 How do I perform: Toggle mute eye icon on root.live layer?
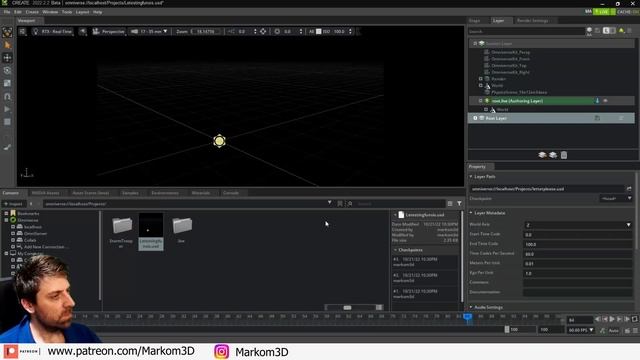606,101
